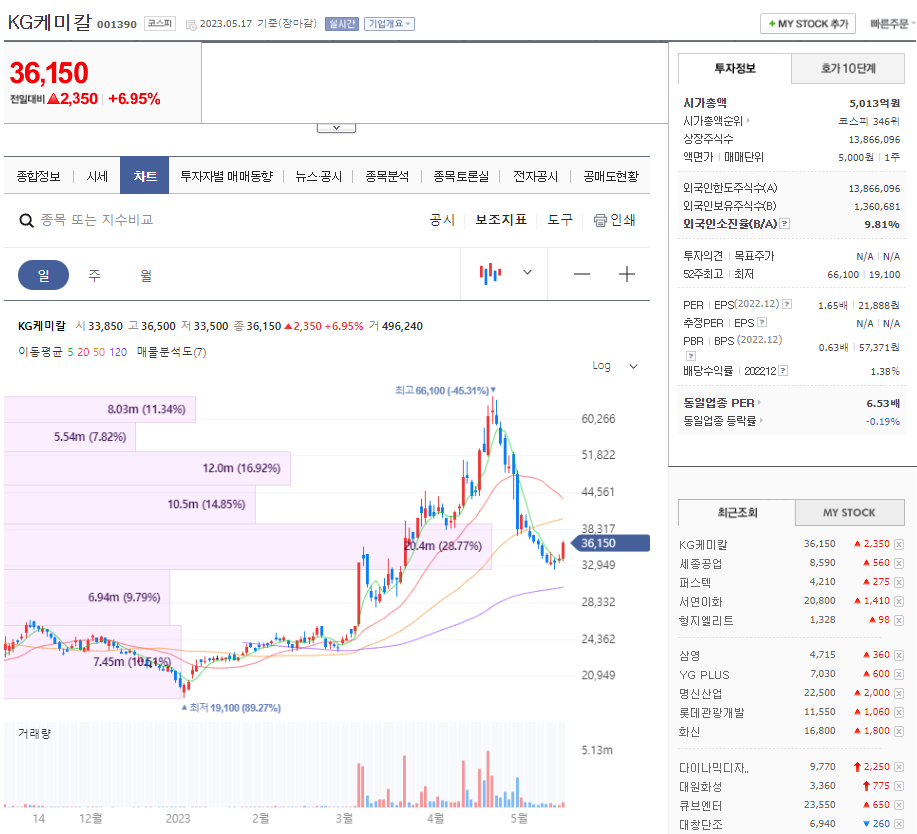Toggle the 50-day moving average
The height and width of the screenshot is (834, 917).
click(x=99, y=352)
